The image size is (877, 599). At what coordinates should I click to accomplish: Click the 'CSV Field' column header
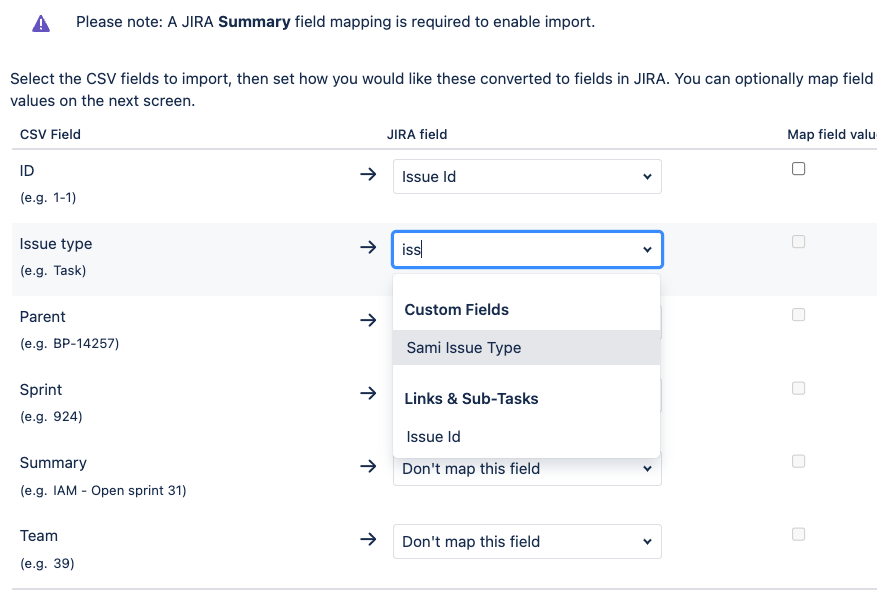(x=50, y=135)
